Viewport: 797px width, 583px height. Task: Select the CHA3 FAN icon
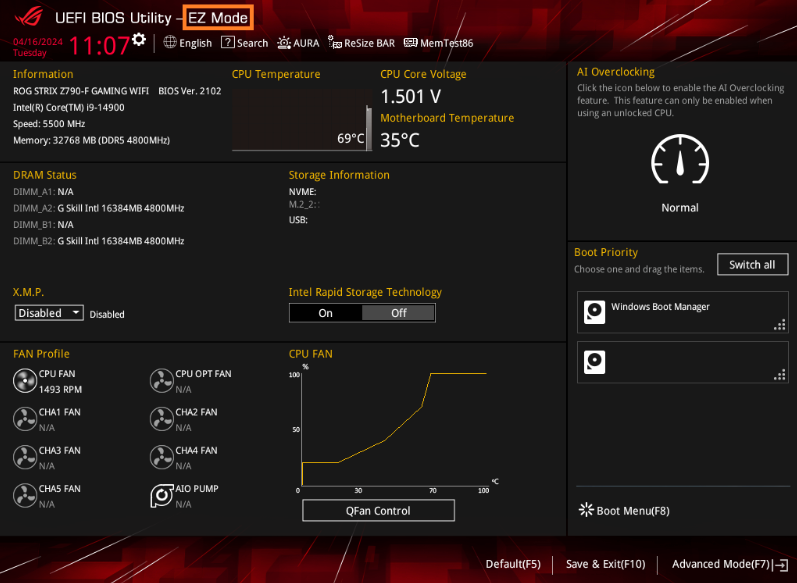[24, 457]
